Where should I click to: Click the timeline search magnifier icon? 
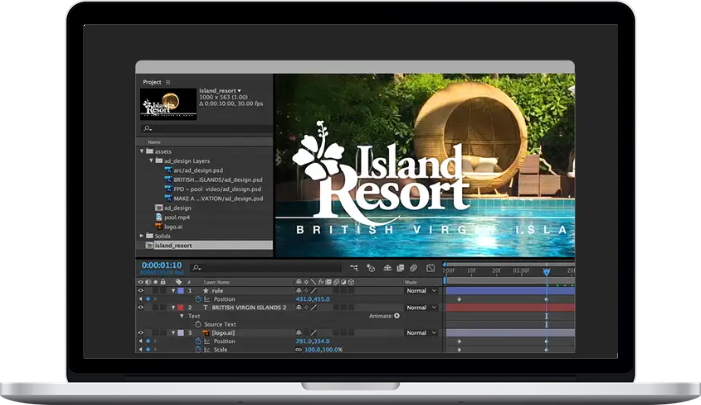[x=196, y=268]
